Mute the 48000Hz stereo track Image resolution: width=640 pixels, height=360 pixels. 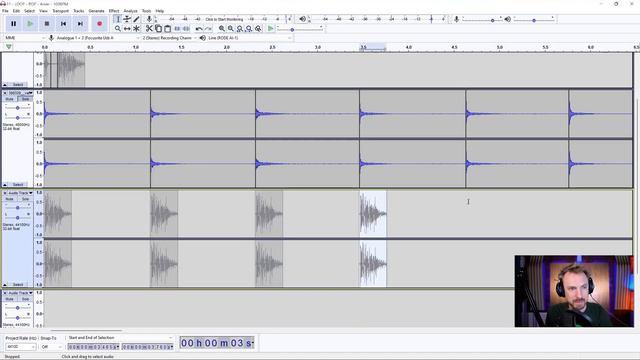(x=9, y=99)
